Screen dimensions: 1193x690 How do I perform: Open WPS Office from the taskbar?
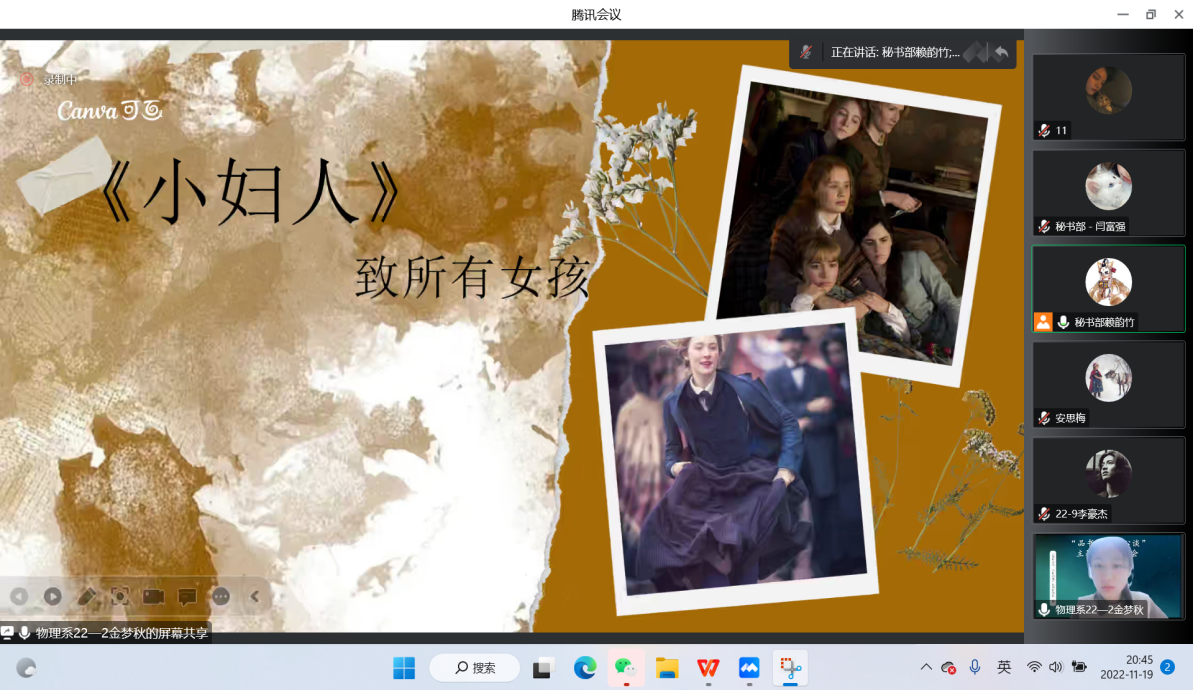pos(708,667)
